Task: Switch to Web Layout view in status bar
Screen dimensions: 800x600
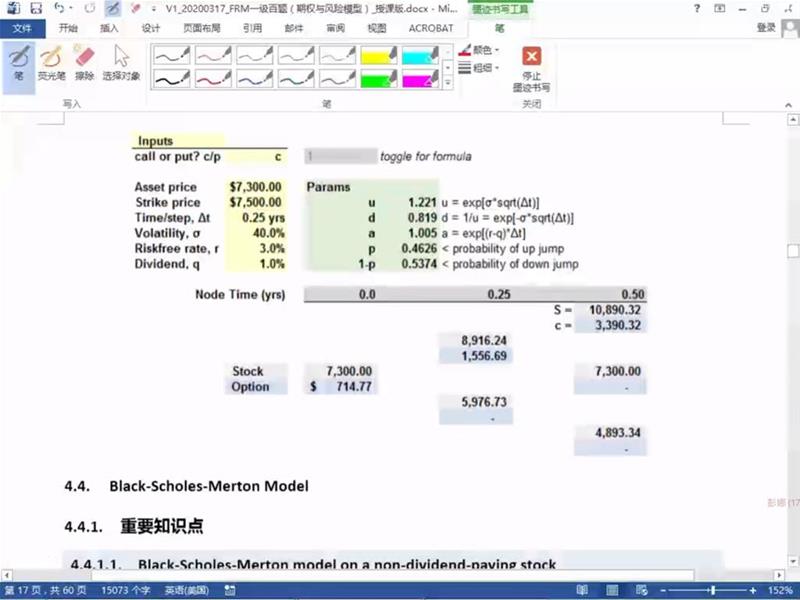Action: tap(640, 591)
